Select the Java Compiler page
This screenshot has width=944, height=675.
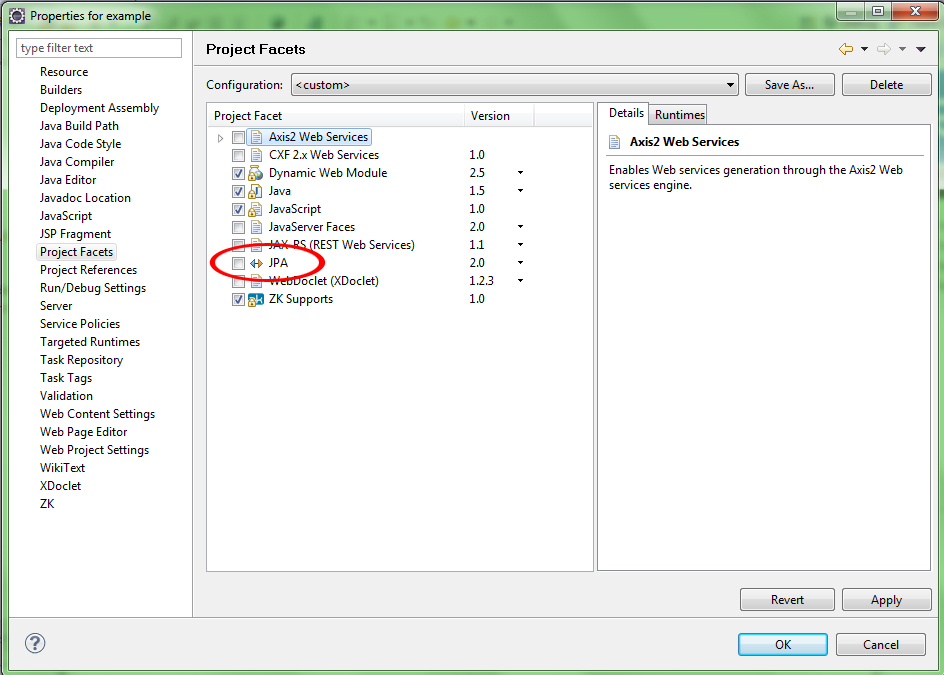pos(77,162)
